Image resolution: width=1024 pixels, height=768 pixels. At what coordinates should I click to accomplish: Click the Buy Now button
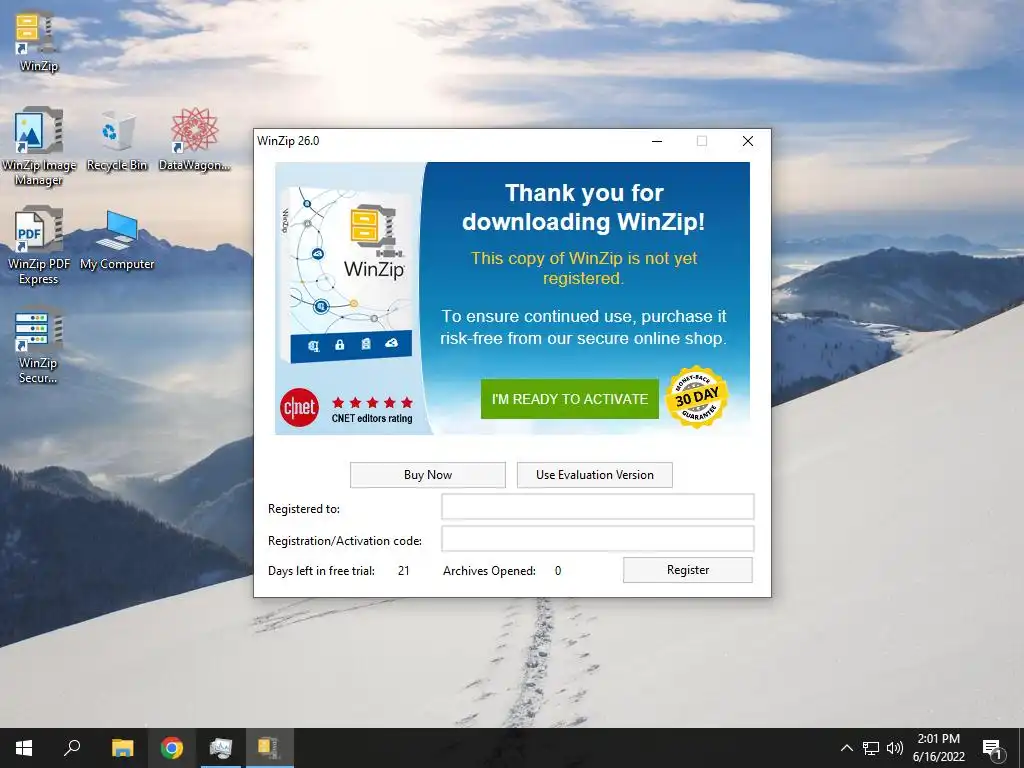coord(428,475)
